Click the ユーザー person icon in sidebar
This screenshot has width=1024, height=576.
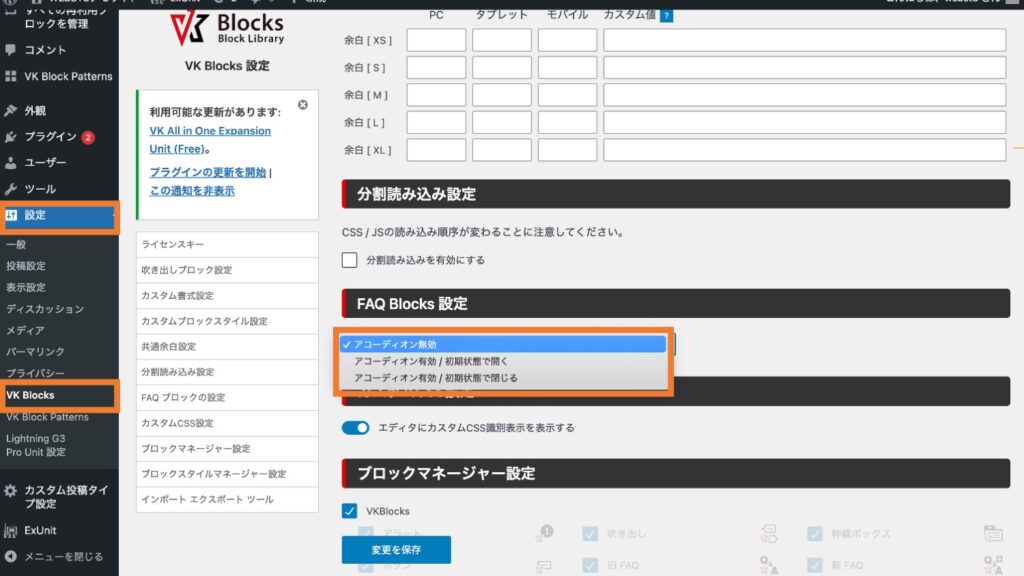pyautogui.click(x=11, y=163)
